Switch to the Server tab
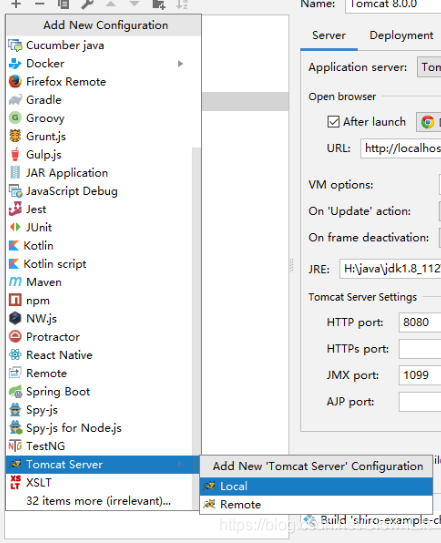 329,36
